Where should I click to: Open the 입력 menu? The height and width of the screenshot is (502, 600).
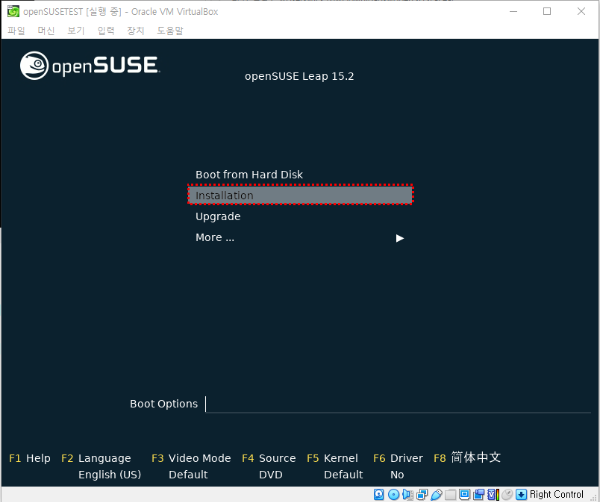(106, 31)
